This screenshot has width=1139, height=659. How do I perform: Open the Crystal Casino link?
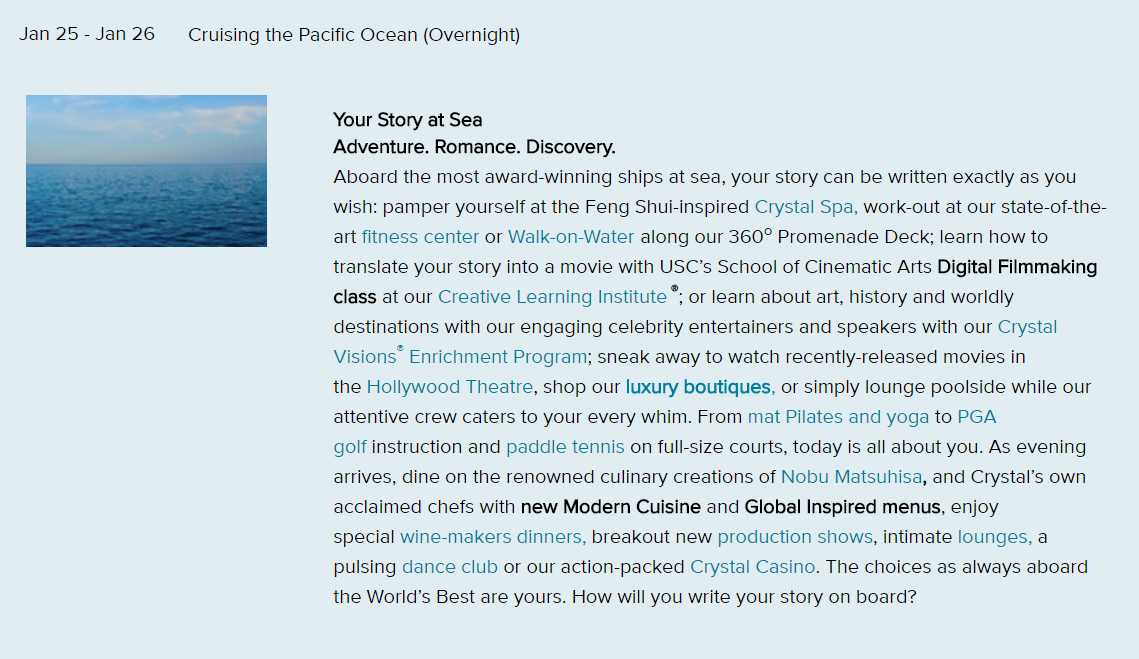[x=753, y=567]
